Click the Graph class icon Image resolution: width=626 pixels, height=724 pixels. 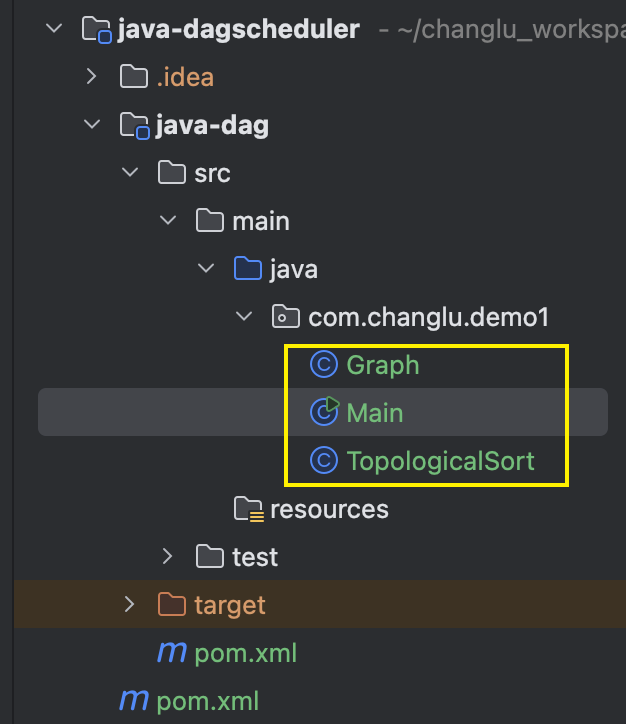[324, 364]
